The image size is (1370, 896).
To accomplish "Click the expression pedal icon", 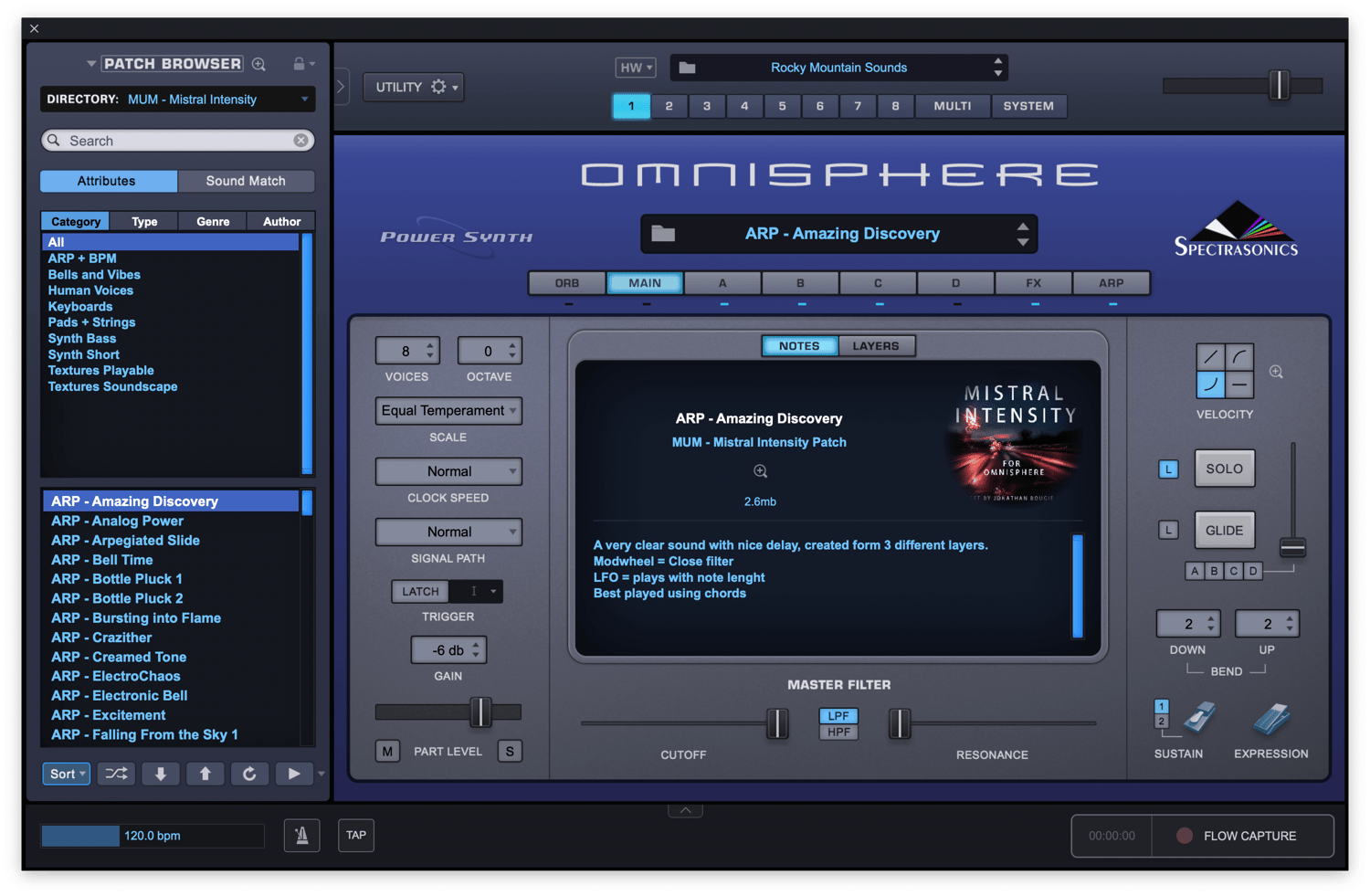I will 1271,719.
